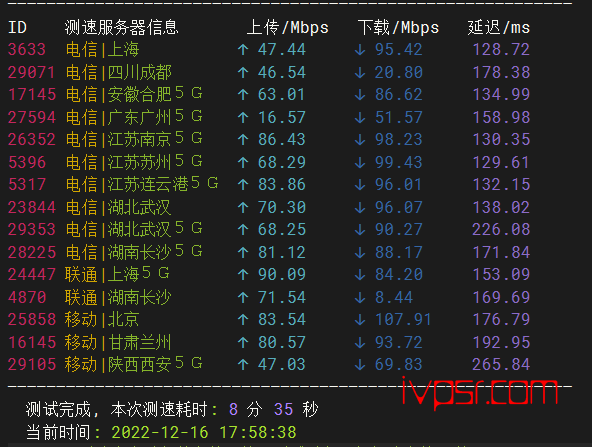Image resolution: width=592 pixels, height=447 pixels.
Task: Select label text 当前时间
Action: coord(58,433)
